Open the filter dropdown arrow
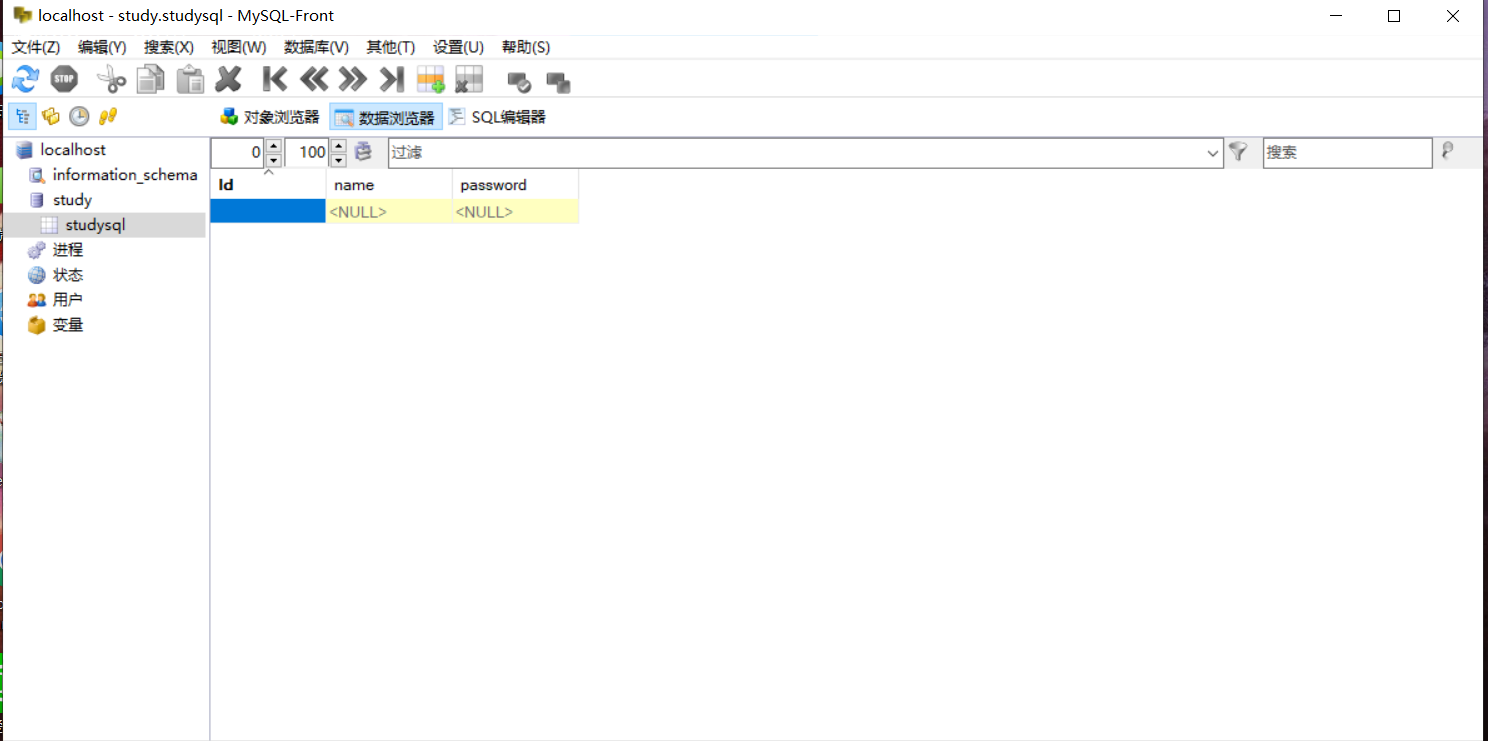This screenshot has width=1488, height=741. (1214, 153)
